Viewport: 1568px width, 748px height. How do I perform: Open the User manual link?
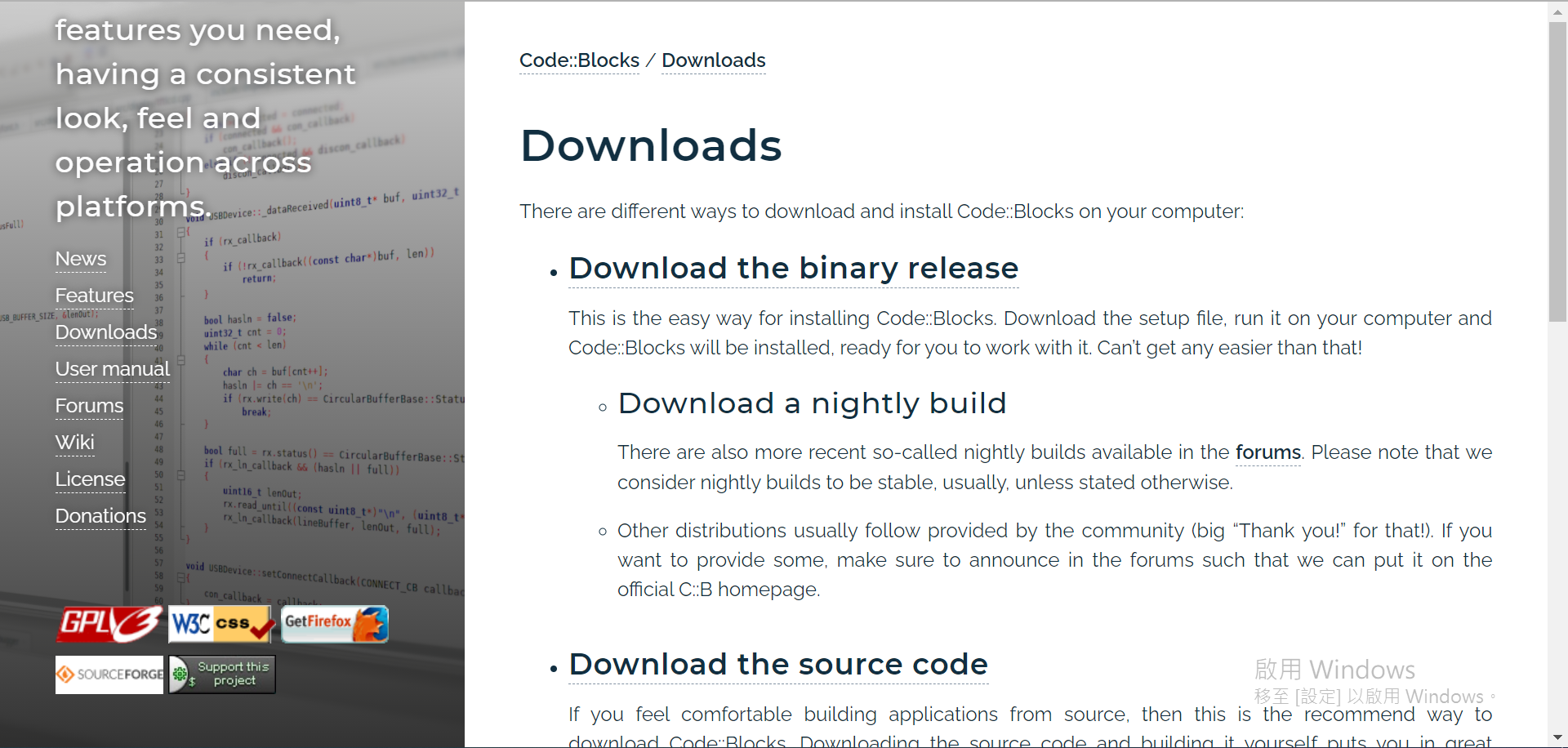click(113, 370)
